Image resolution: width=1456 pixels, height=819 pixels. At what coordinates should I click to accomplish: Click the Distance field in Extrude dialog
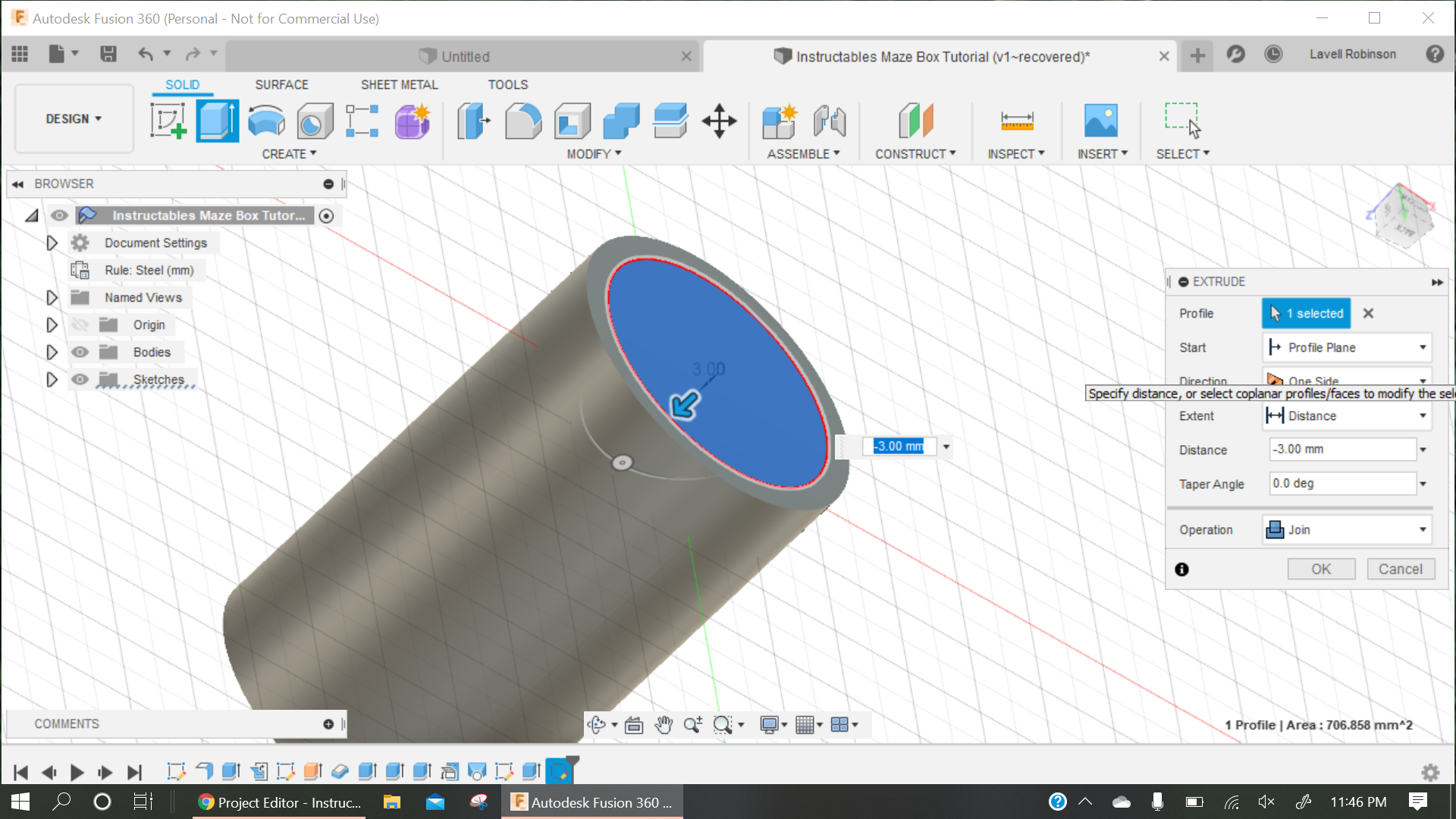[1342, 450]
